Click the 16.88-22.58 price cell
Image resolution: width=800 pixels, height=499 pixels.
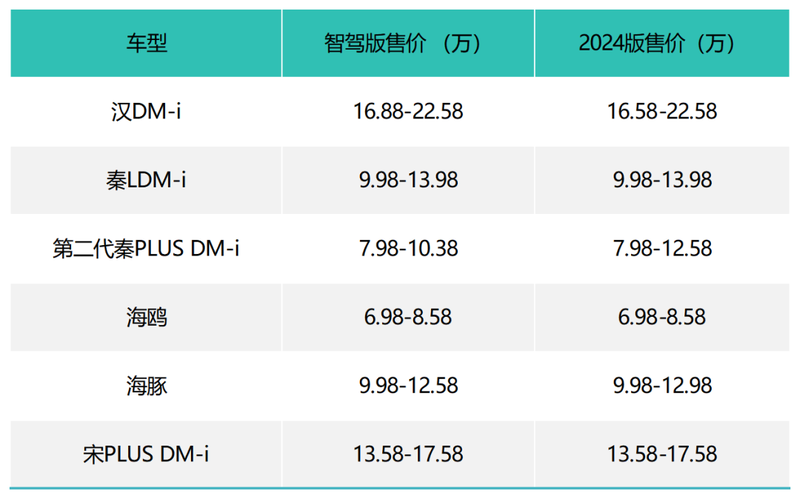coord(408,112)
